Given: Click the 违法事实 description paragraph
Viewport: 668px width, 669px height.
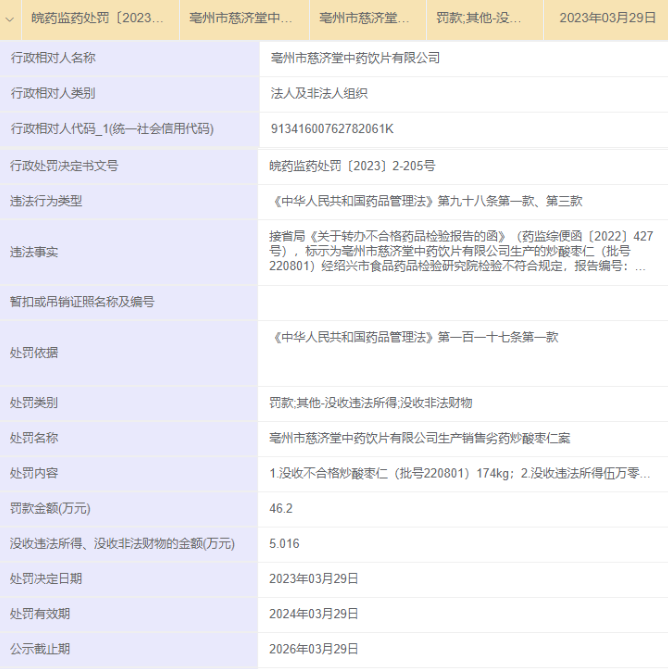Looking at the screenshot, I should (x=461, y=251).
